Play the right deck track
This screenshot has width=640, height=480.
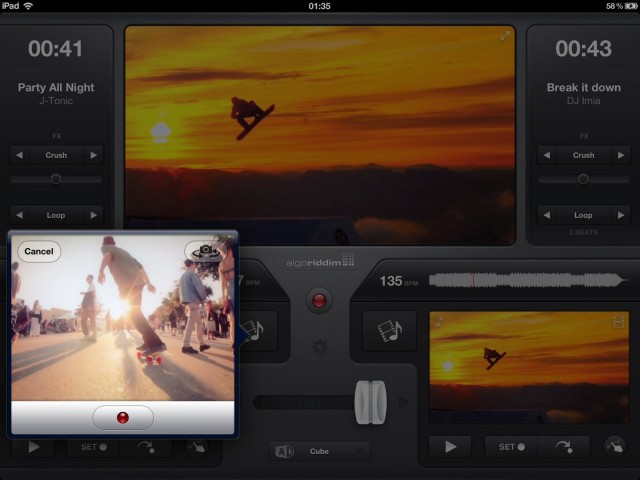click(x=450, y=447)
